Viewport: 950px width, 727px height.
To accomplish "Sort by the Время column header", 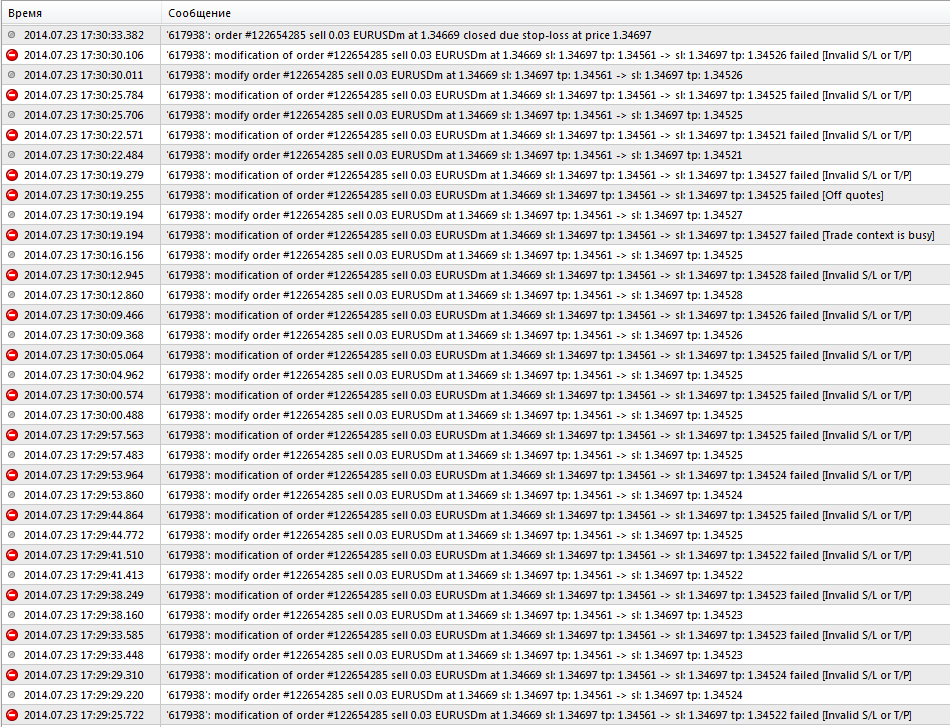I will (x=81, y=13).
